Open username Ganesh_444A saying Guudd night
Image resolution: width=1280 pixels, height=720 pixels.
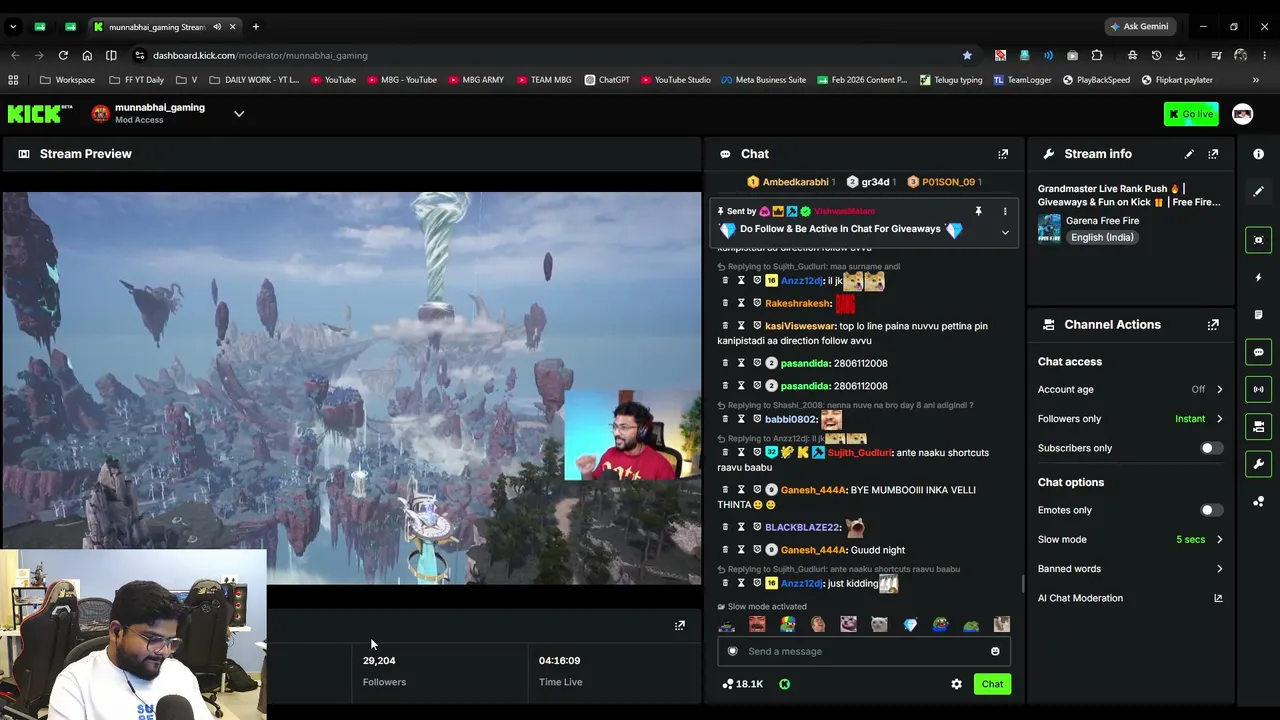(x=813, y=550)
